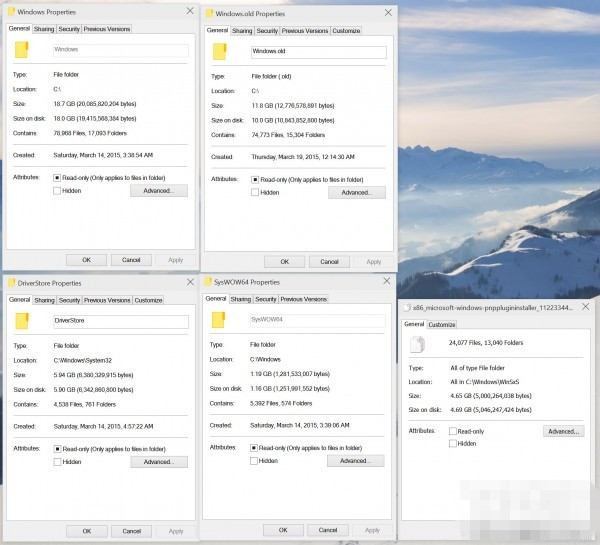The width and height of the screenshot is (600, 545).
Task: Open the Sharing tab in Windows Properties
Action: click(44, 29)
